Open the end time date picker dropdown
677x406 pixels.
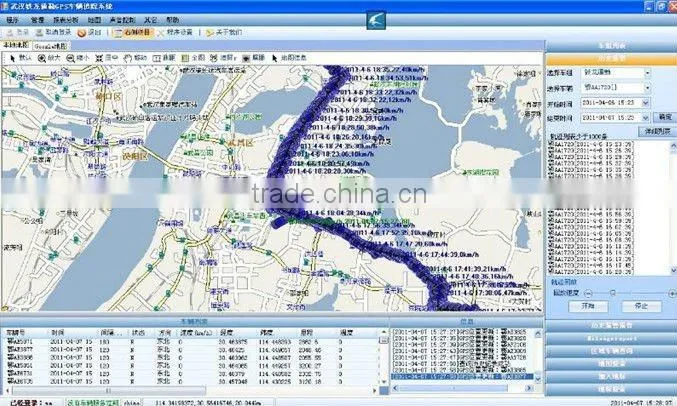point(645,117)
